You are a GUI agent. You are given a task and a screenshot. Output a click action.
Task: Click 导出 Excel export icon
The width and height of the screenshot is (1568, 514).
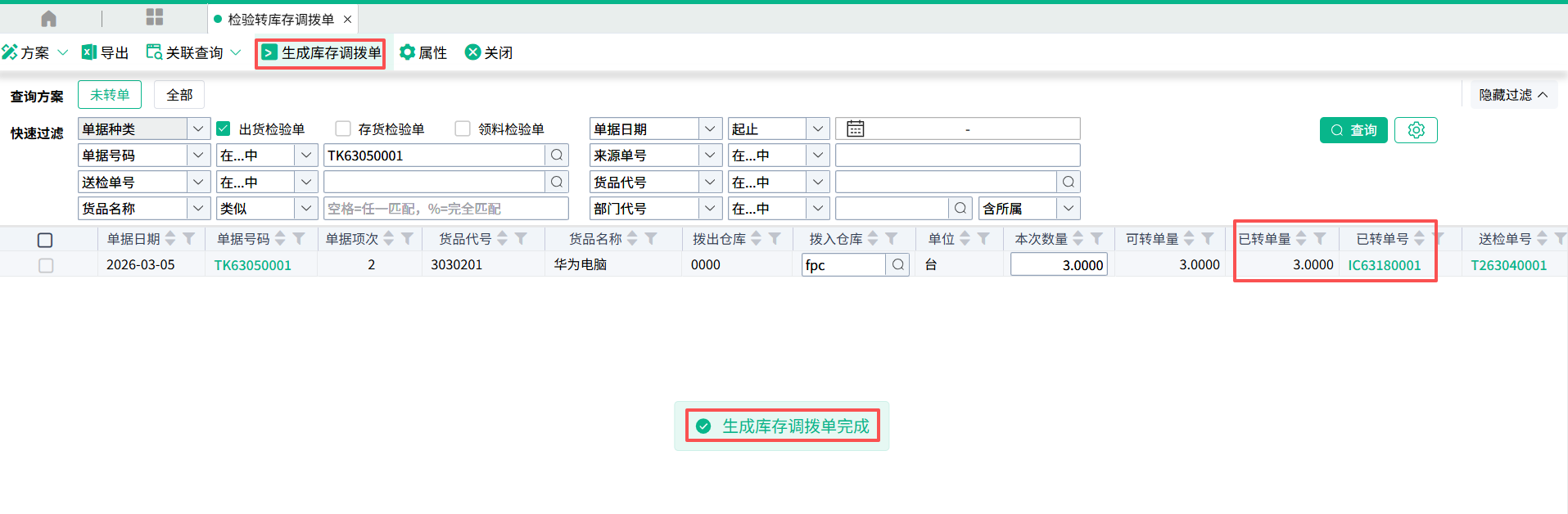[89, 52]
